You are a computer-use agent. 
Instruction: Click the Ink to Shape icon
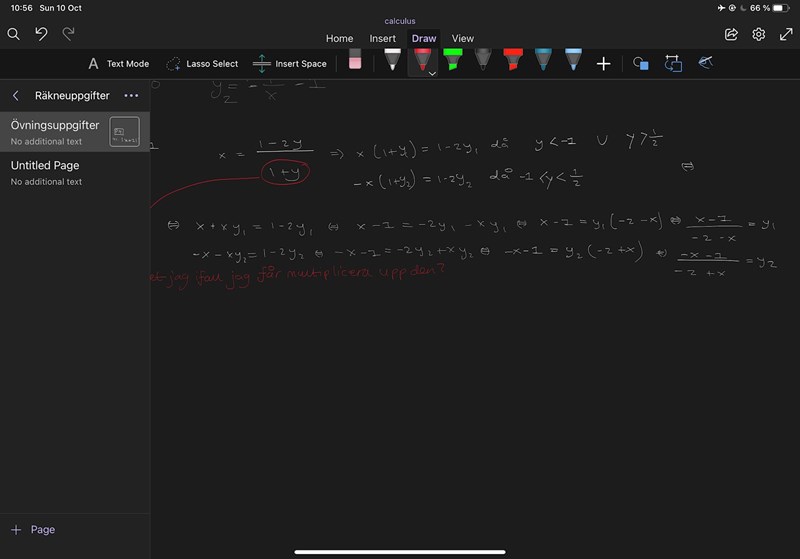[x=673, y=63]
